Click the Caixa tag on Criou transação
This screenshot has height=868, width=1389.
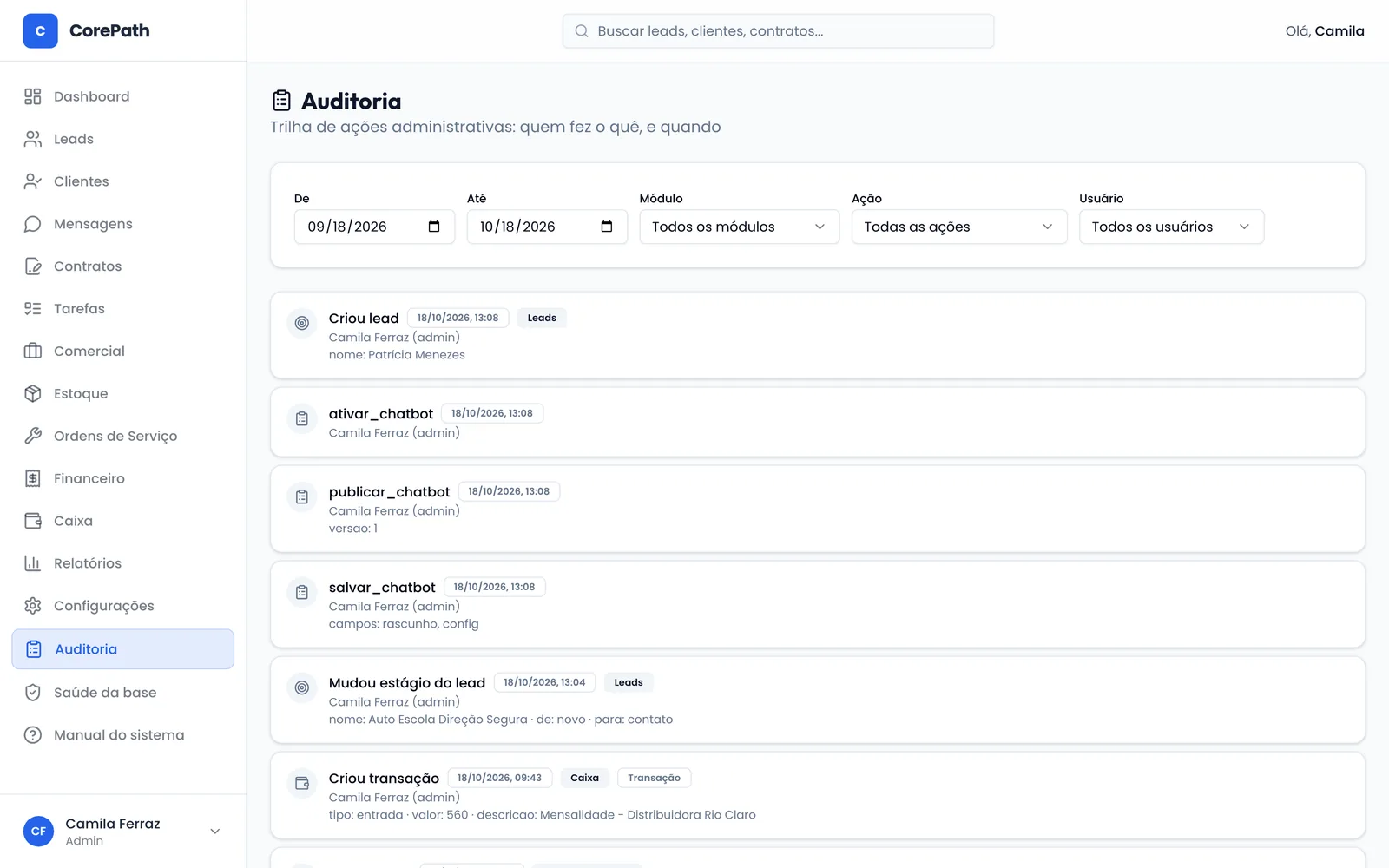[584, 778]
